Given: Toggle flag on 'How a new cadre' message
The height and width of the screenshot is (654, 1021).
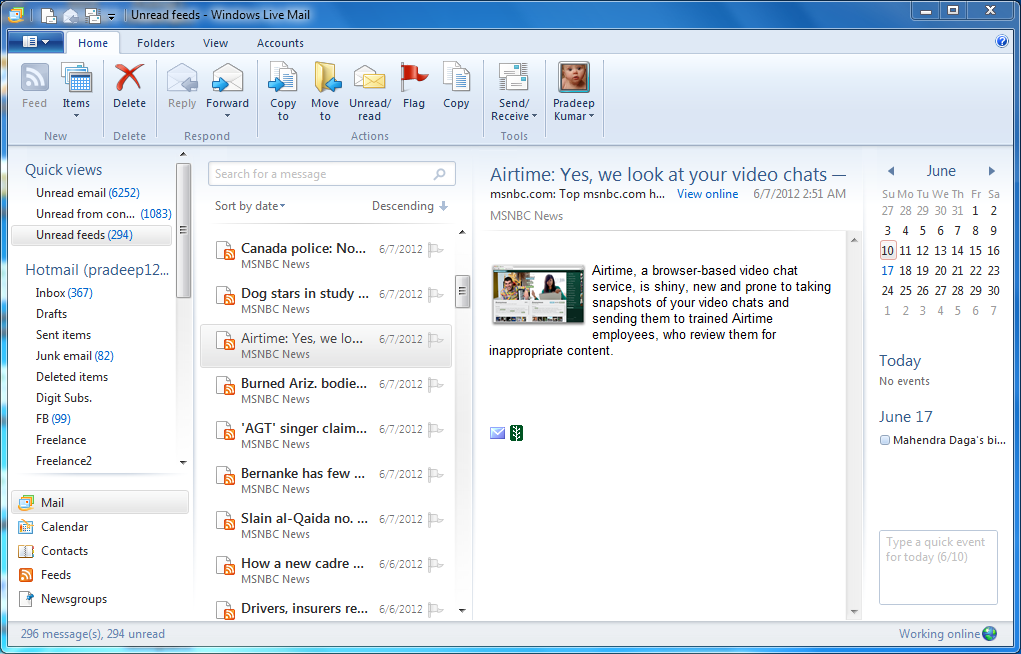Looking at the screenshot, I should (x=435, y=564).
